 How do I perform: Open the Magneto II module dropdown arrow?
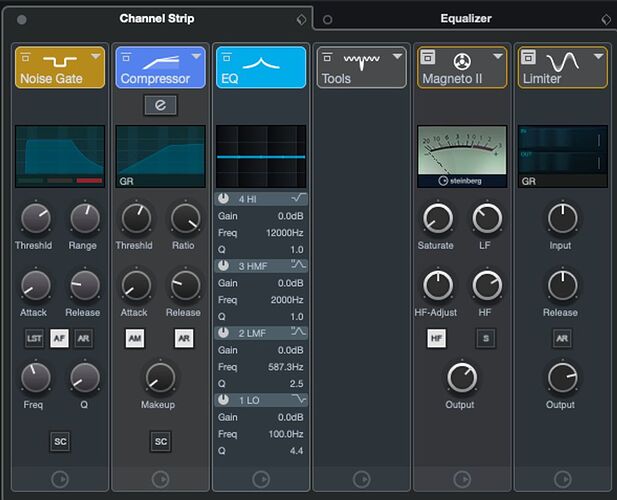(x=498, y=57)
